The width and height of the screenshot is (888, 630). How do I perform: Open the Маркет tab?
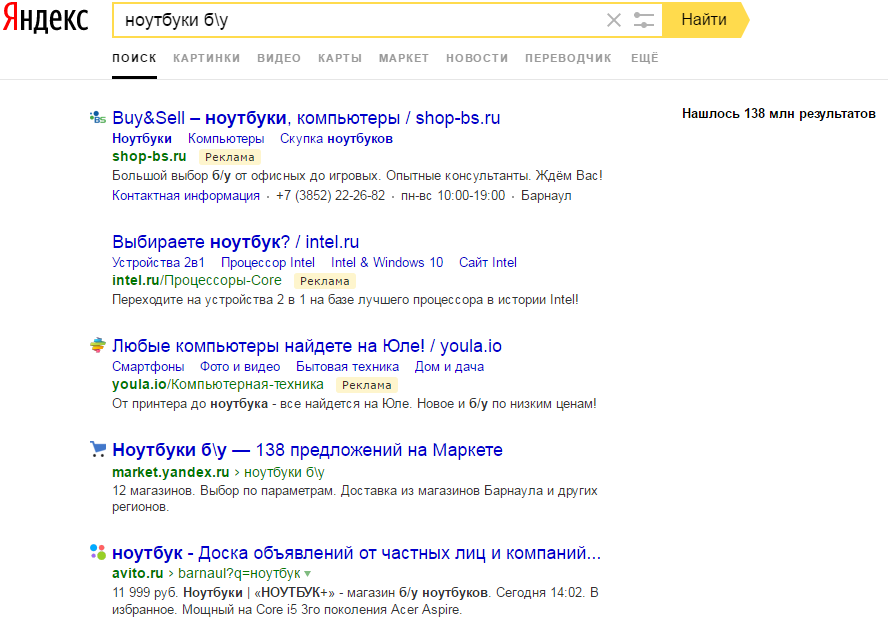(x=404, y=58)
